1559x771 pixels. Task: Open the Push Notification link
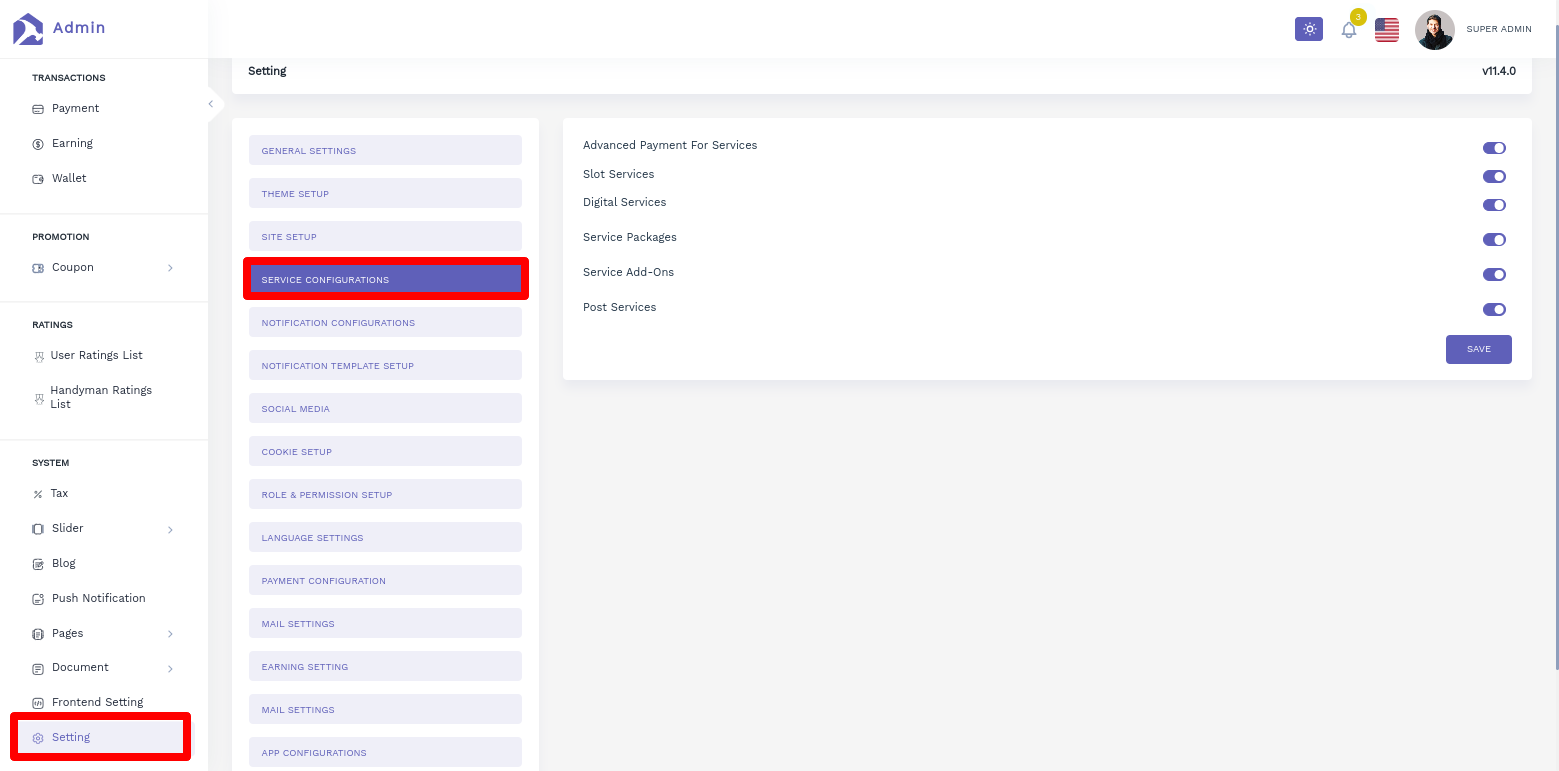point(98,598)
